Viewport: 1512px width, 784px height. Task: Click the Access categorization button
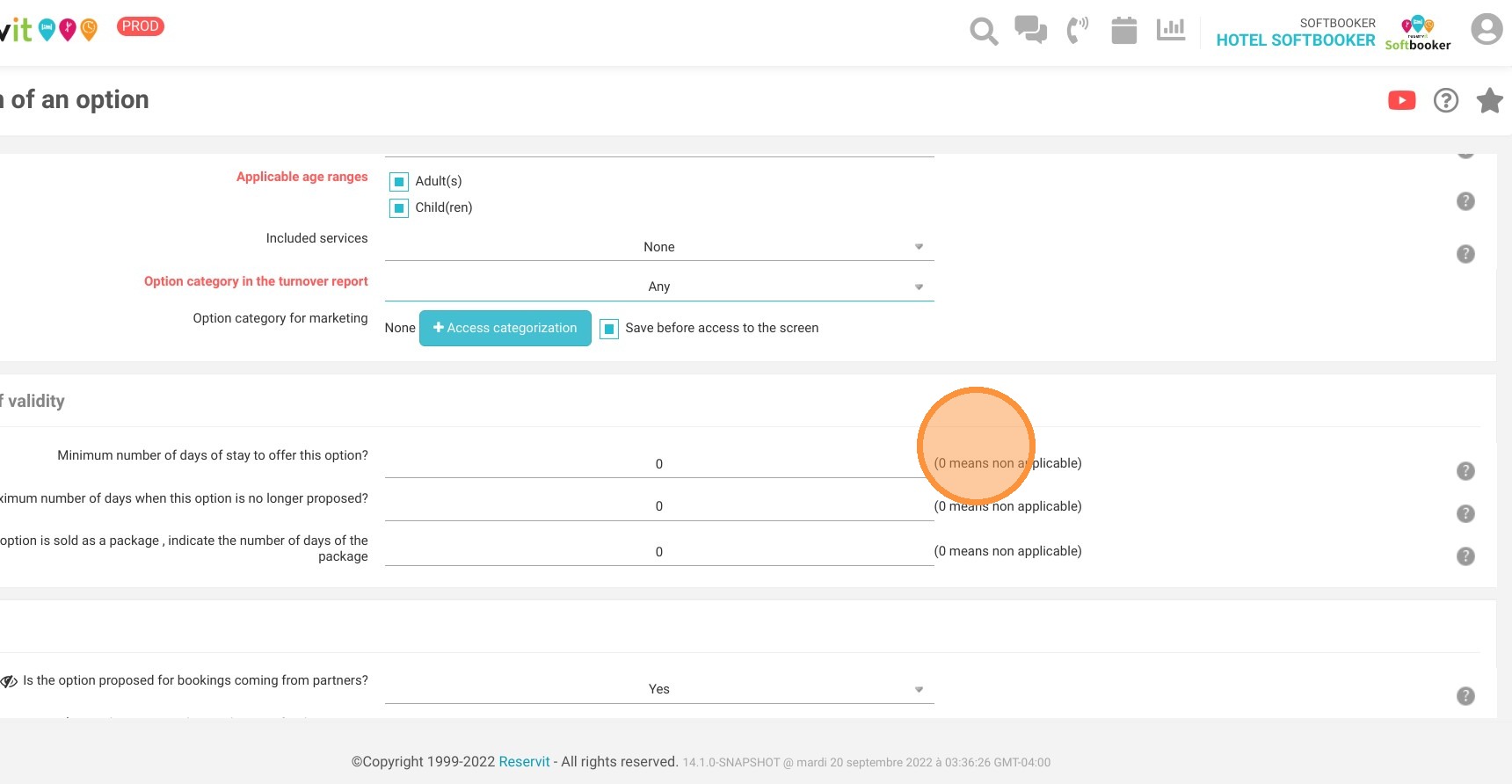[505, 328]
